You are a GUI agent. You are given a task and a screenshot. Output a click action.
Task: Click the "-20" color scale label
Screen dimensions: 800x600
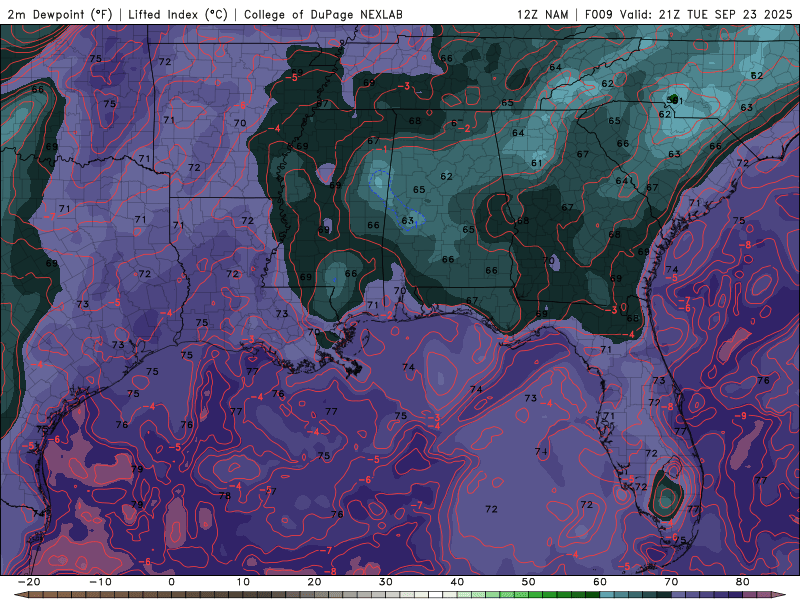(29, 582)
